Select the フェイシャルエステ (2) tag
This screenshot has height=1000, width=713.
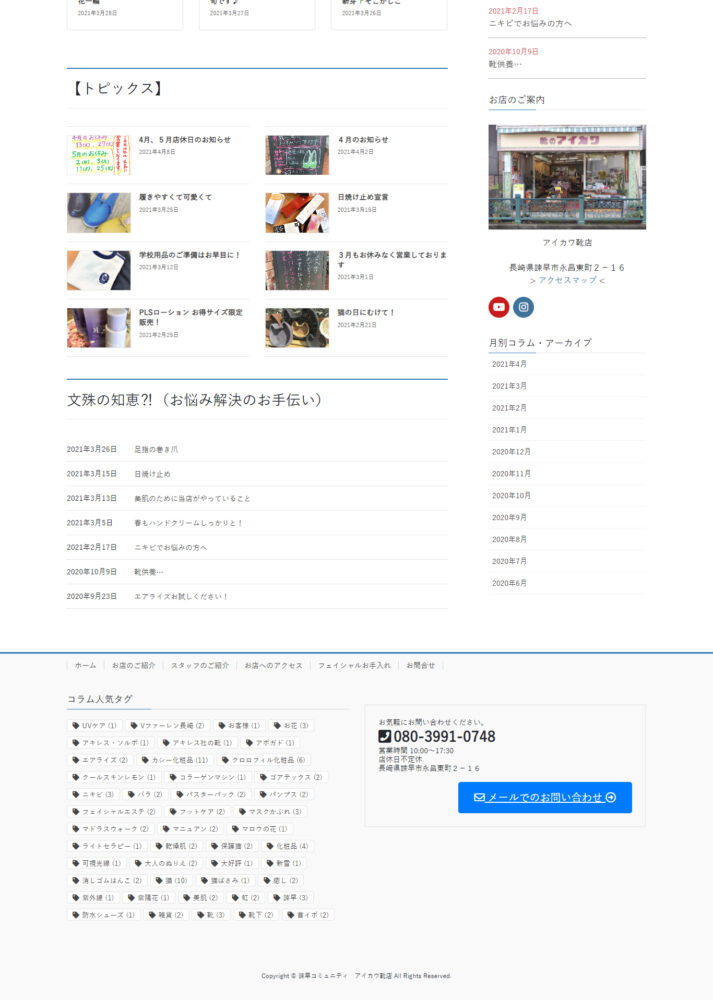[x=114, y=812]
